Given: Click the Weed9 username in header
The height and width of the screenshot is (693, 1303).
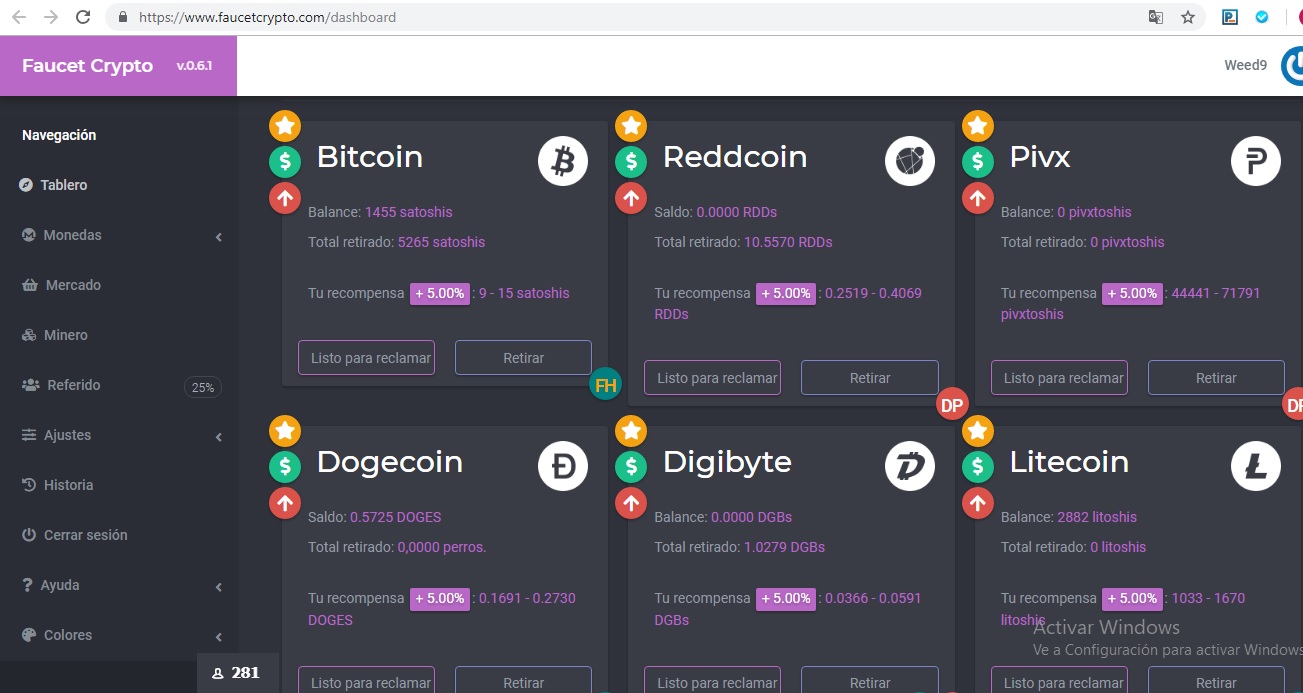Looking at the screenshot, I should [1245, 65].
